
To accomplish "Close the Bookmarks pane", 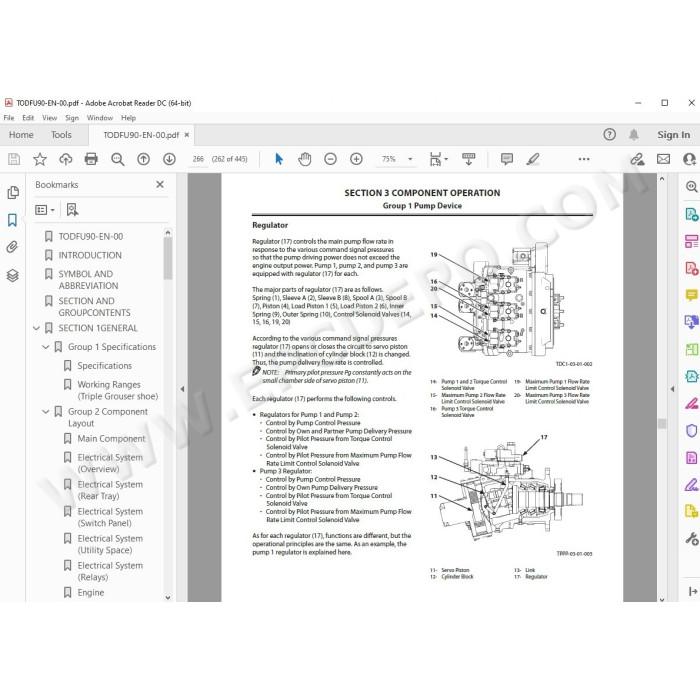I will 160,184.
